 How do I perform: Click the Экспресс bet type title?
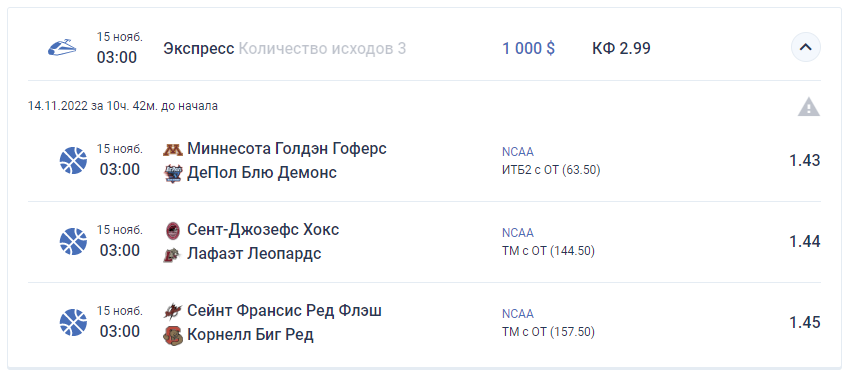coord(199,48)
